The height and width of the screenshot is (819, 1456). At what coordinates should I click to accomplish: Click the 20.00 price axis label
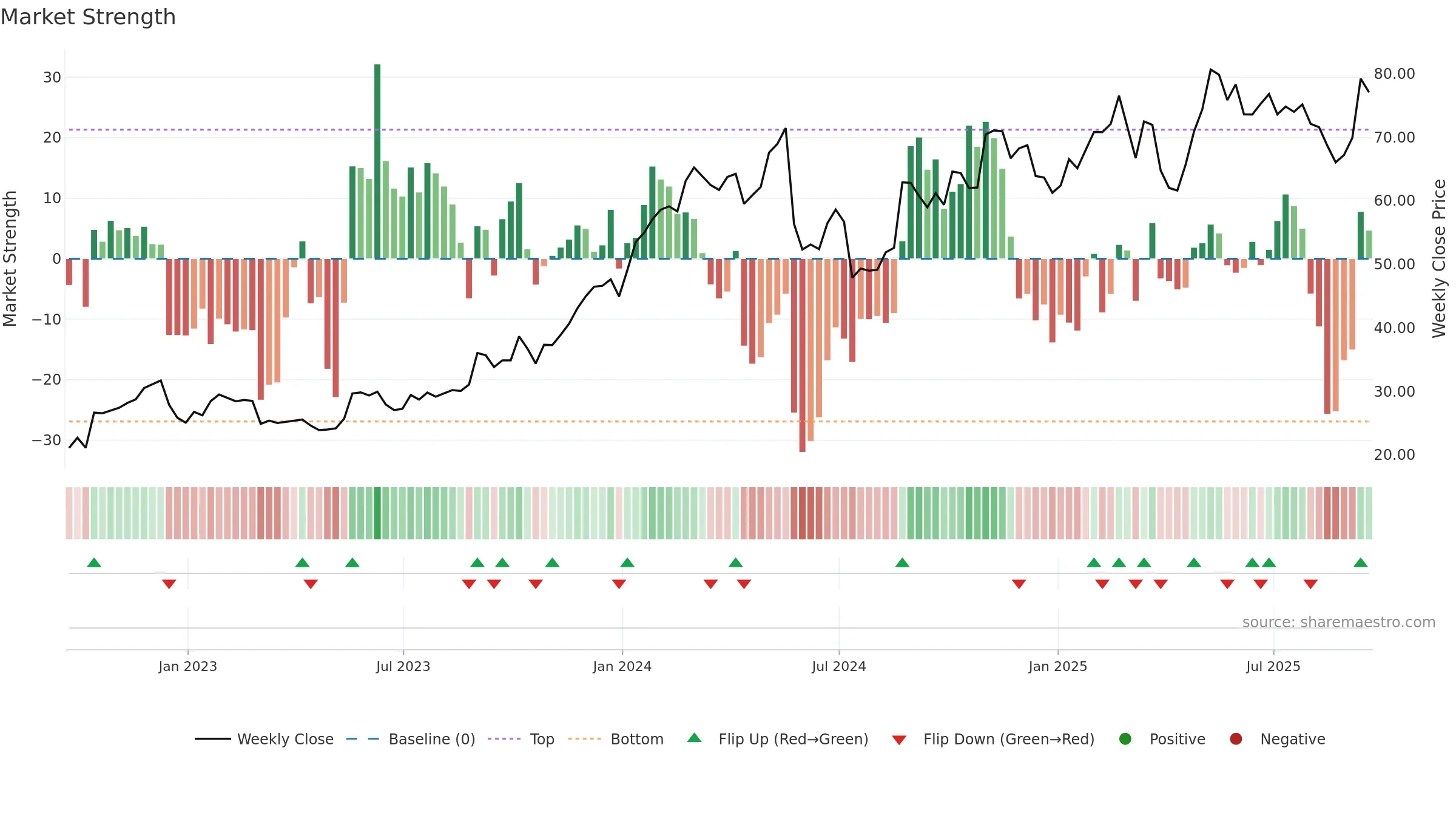[1394, 455]
